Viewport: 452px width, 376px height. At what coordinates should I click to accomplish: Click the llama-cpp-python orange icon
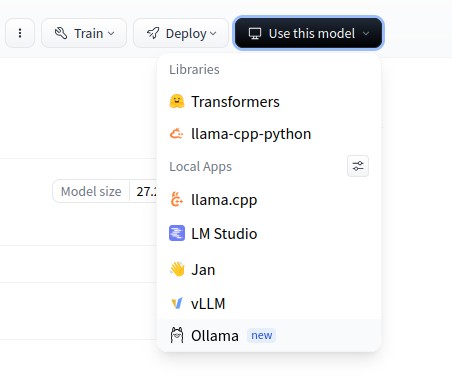point(176,134)
